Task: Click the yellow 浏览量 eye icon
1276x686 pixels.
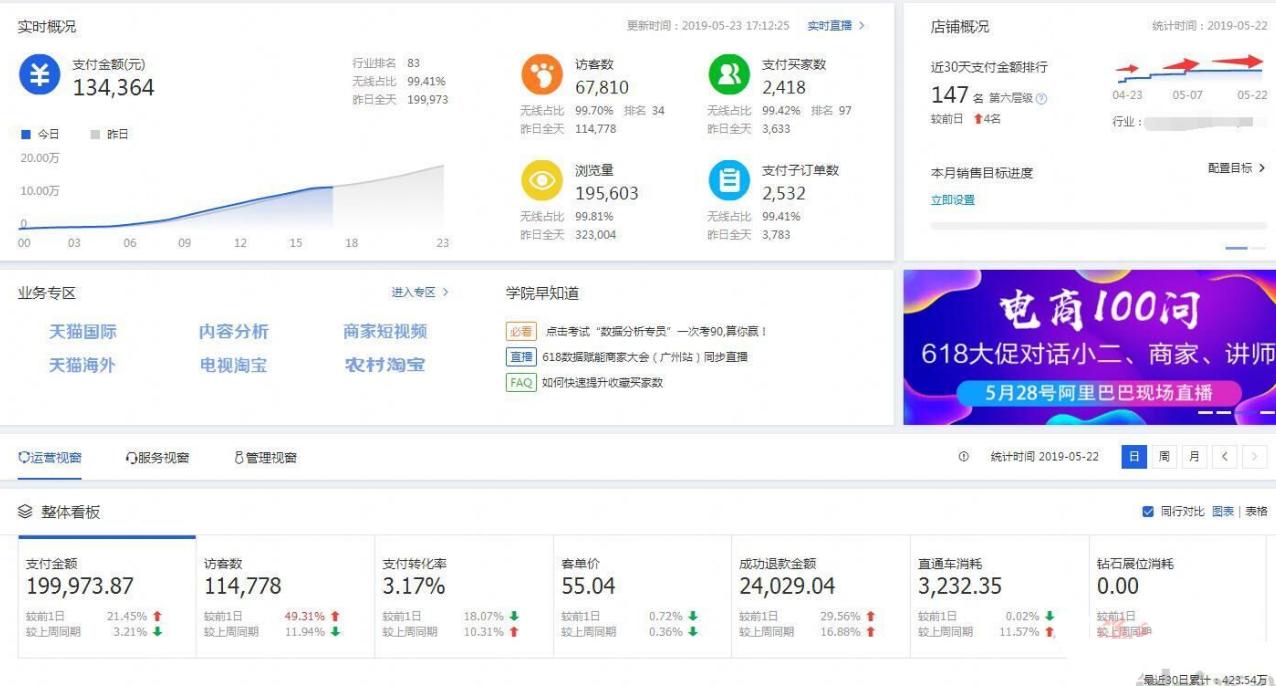Action: [542, 180]
